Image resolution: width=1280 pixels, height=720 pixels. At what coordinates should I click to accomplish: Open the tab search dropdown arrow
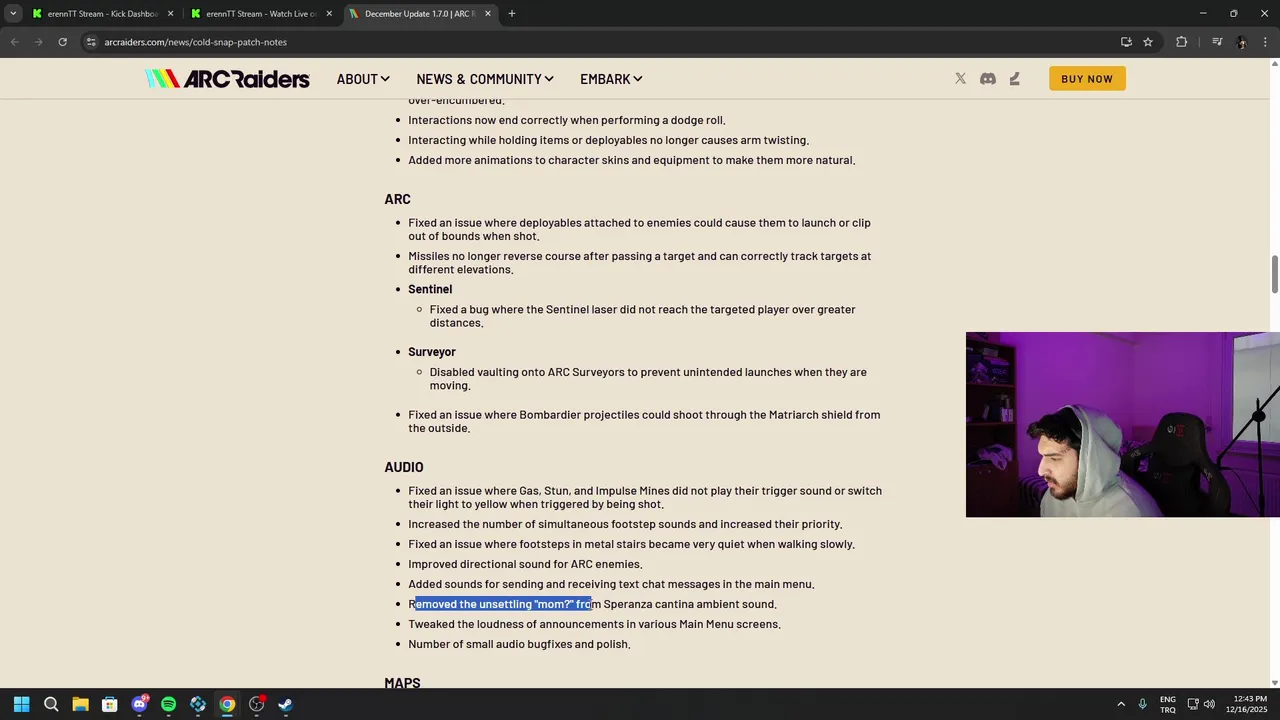[13, 14]
